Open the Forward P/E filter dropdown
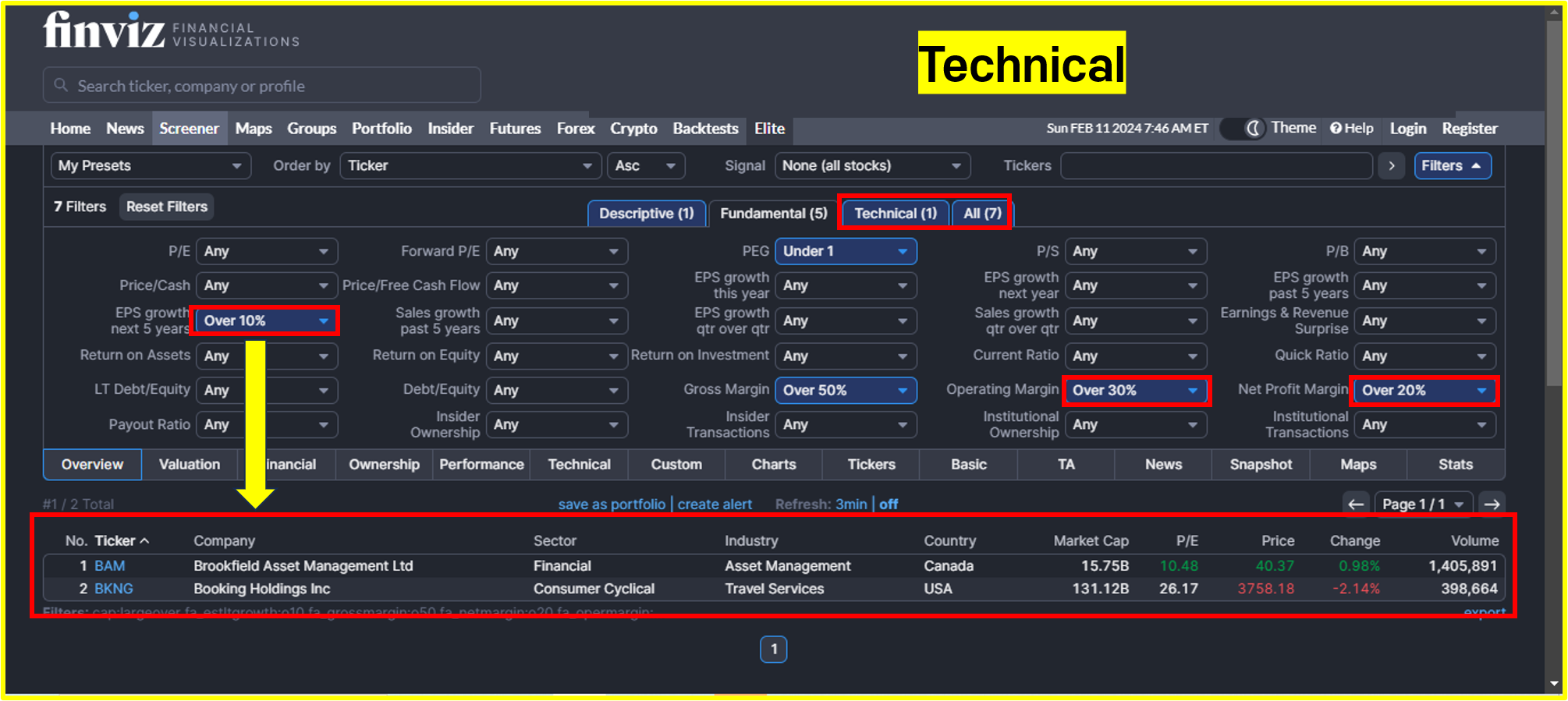This screenshot has height=701, width=1568. (x=556, y=251)
